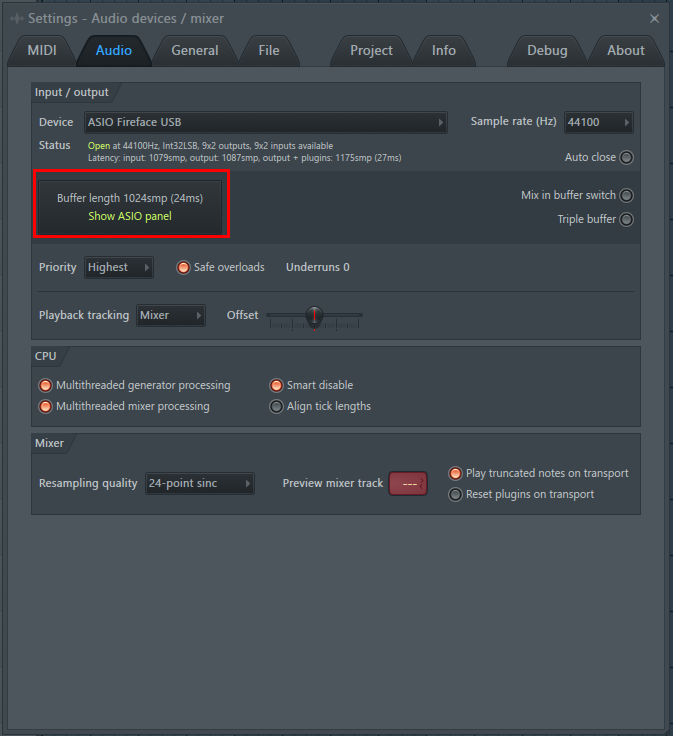The width and height of the screenshot is (673, 736).
Task: Select the File tab
Action: point(268,51)
